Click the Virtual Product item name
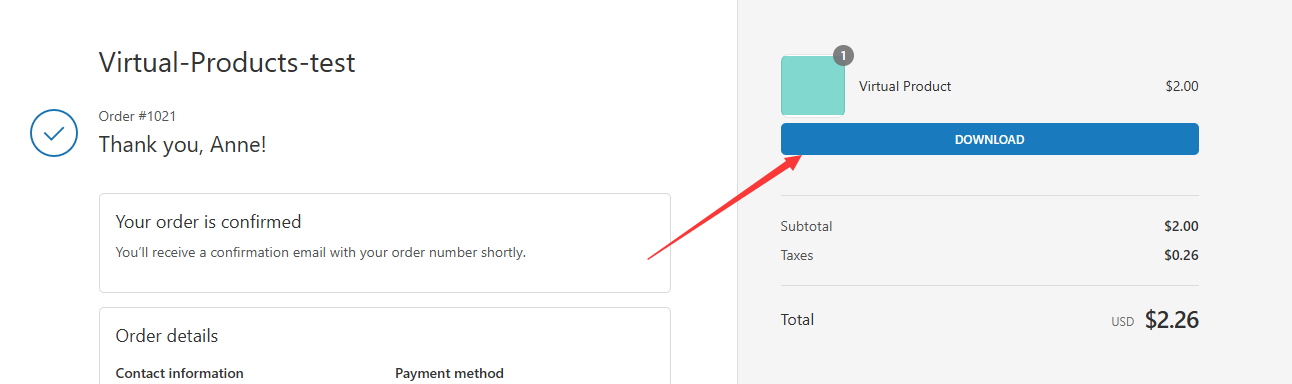 pyautogui.click(x=905, y=86)
